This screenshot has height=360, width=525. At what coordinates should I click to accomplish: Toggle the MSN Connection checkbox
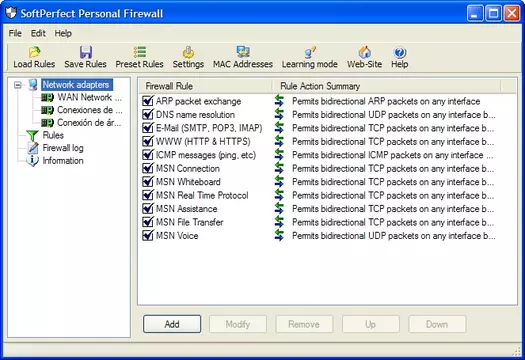coord(148,168)
